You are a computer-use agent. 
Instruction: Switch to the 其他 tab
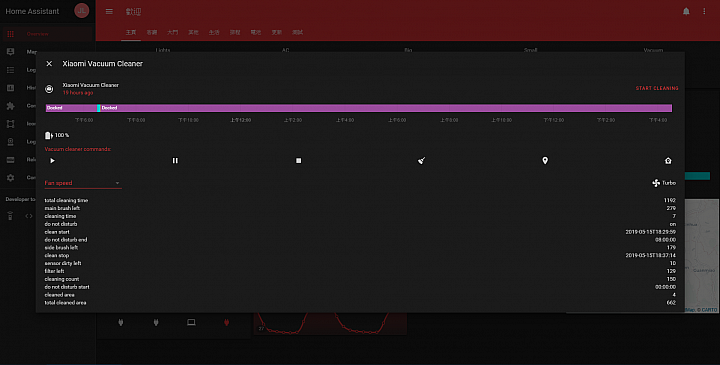(x=193, y=33)
